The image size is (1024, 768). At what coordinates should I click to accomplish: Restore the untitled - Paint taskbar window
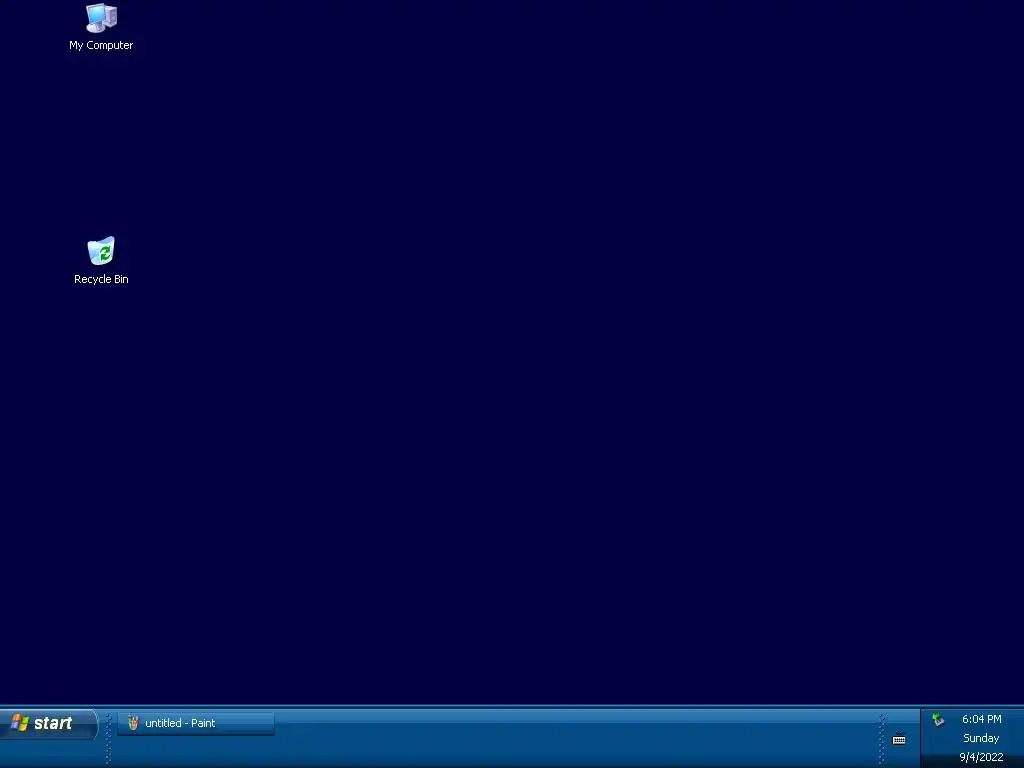pyautogui.click(x=196, y=723)
